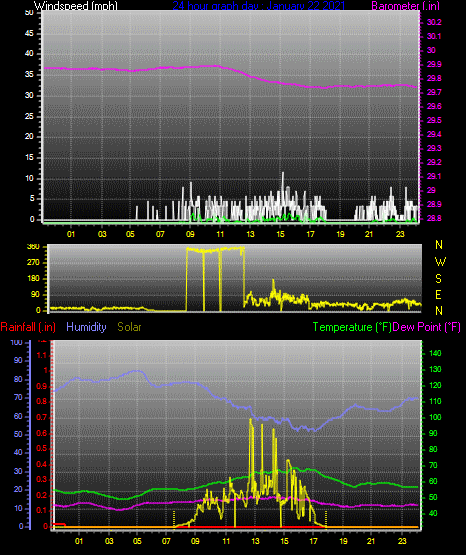466x555 pixels.
Task: Select windspeed scale value 35
Action: pos(29,75)
